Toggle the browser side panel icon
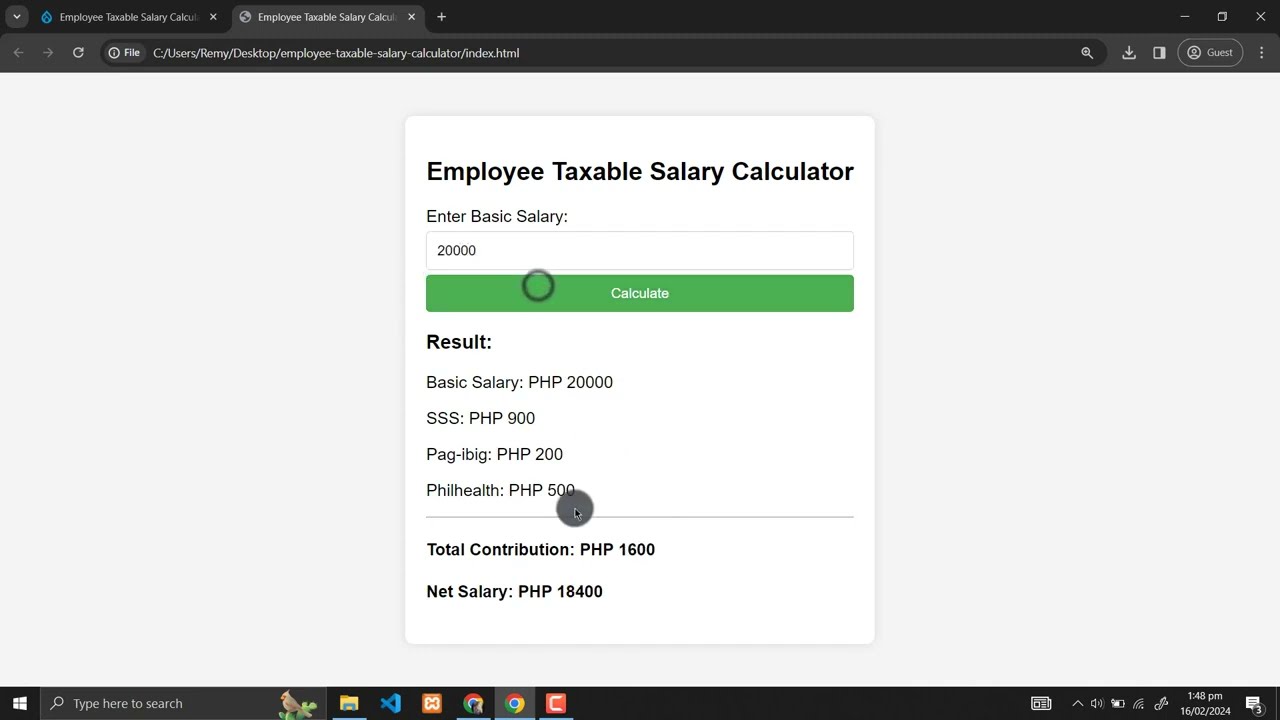 click(x=1159, y=53)
